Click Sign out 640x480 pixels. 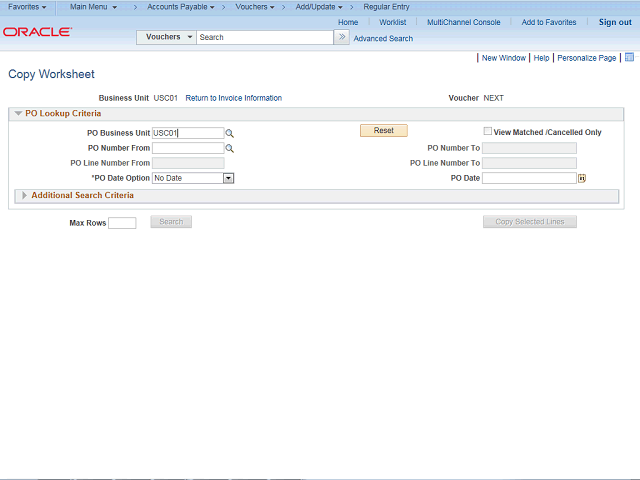pyautogui.click(x=615, y=22)
